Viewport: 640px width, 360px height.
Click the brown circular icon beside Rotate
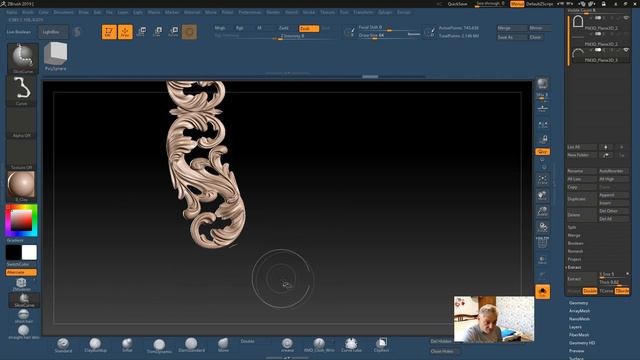point(189,32)
